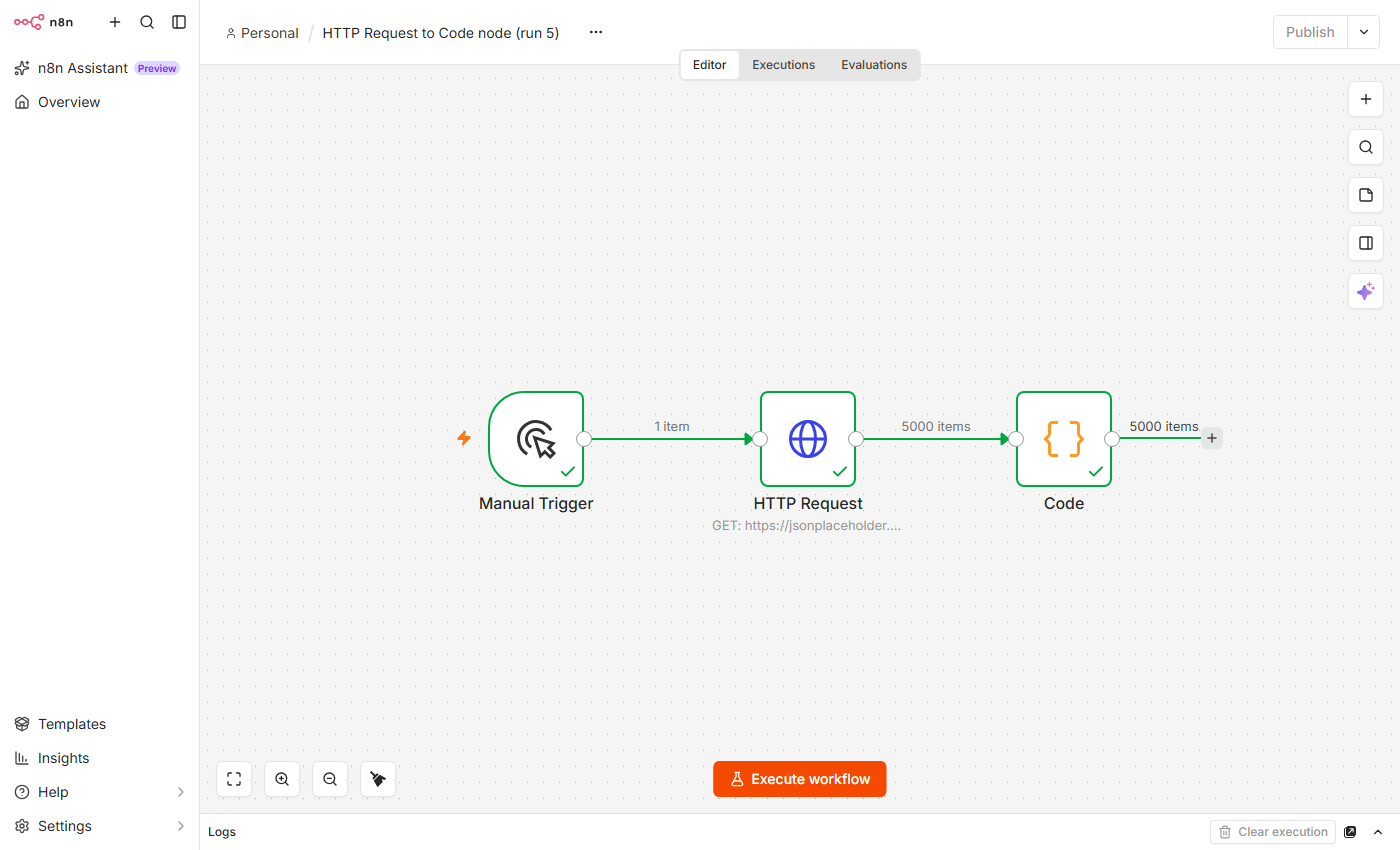The width and height of the screenshot is (1400, 850).
Task: Add a sticky note from the right toolbar
Action: coord(1366,195)
